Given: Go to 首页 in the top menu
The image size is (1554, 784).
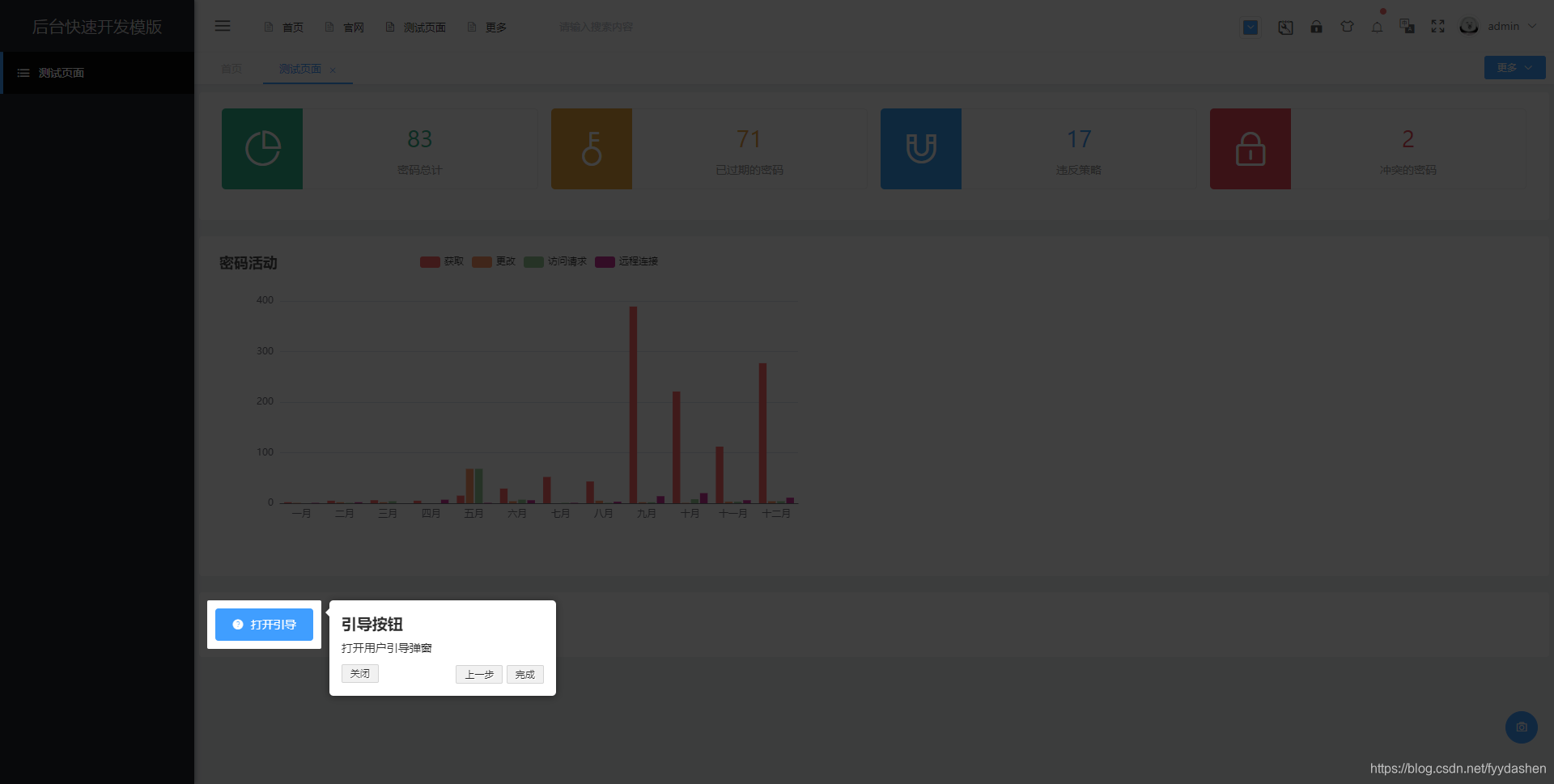Looking at the screenshot, I should [x=284, y=28].
